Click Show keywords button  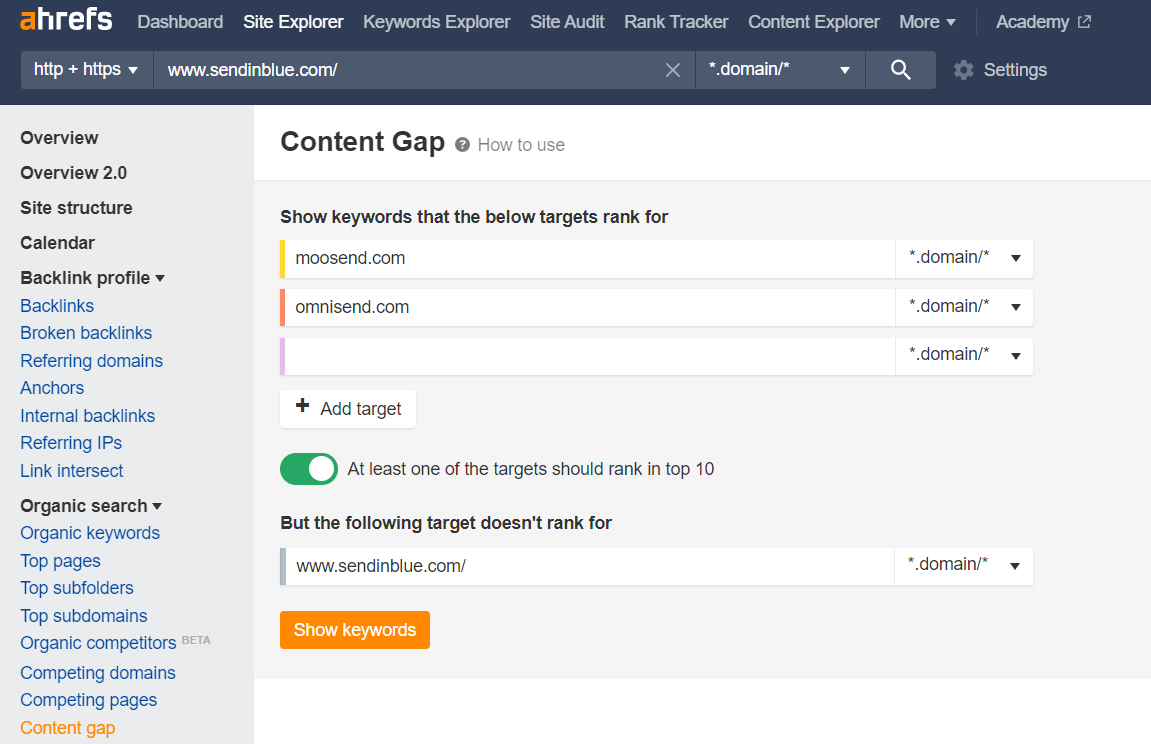pyautogui.click(x=355, y=630)
